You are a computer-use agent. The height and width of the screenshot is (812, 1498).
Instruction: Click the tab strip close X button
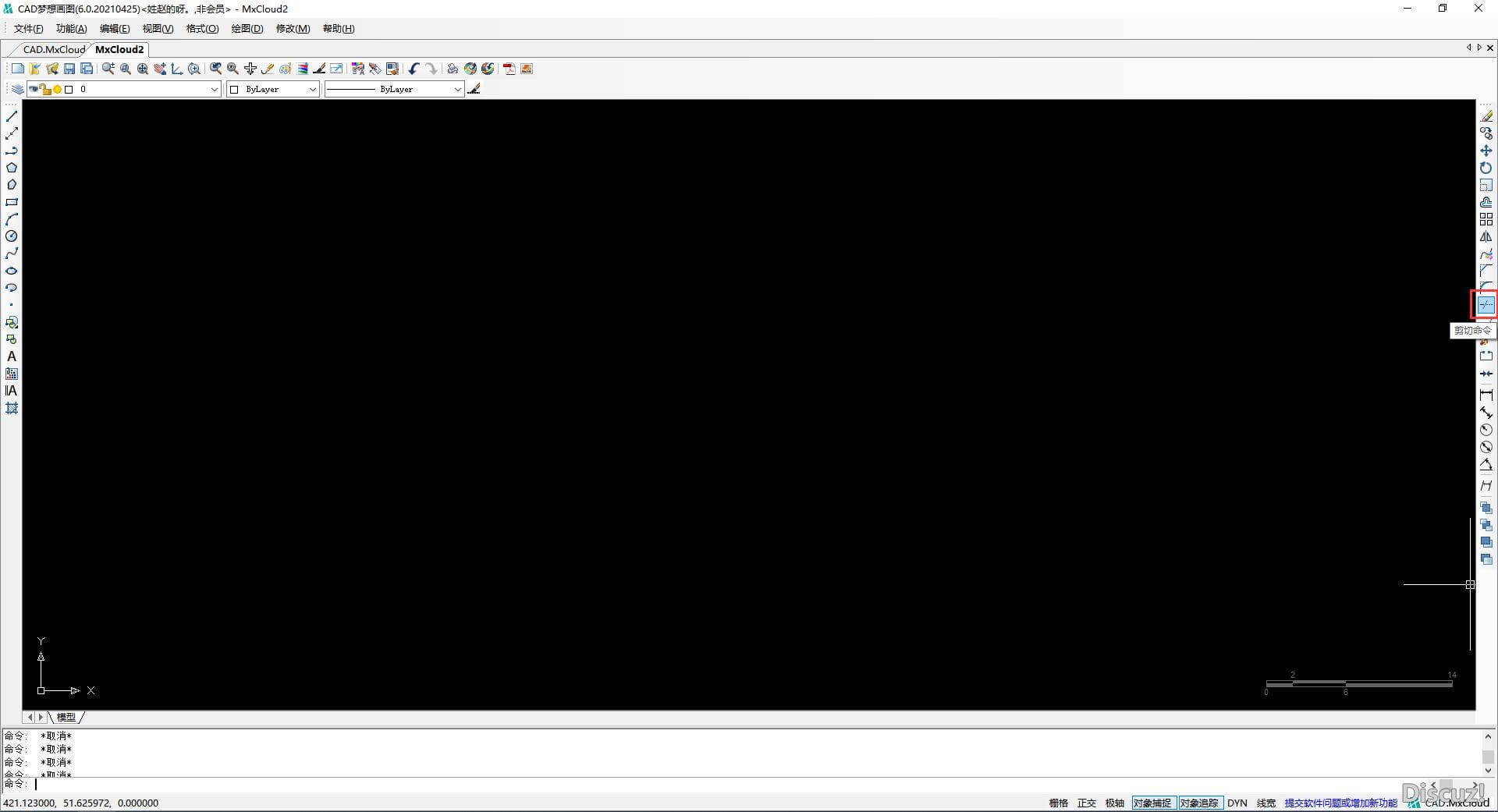(x=1489, y=48)
